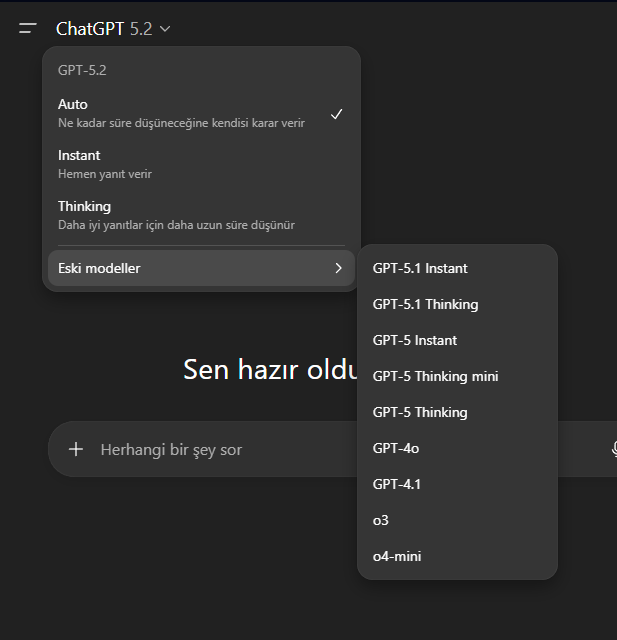The height and width of the screenshot is (640, 617).
Task: Choose GPT-5 Instant model
Action: tap(457, 340)
